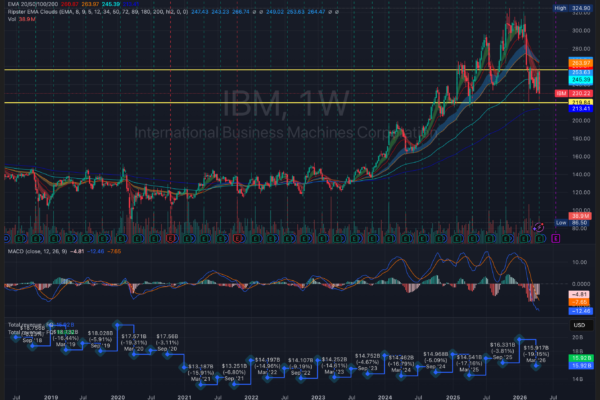This screenshot has width=600, height=400.
Task: Click the green earnings marker beside the purple E
Action: pos(540,238)
